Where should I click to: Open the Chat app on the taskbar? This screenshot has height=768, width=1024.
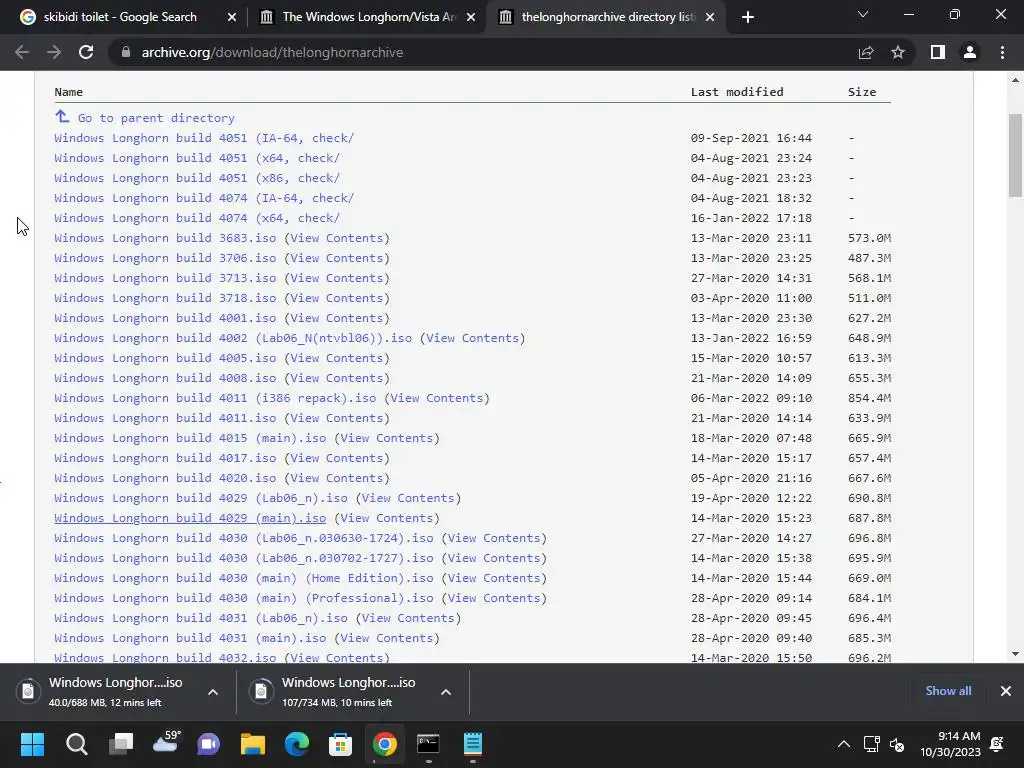coord(209,744)
